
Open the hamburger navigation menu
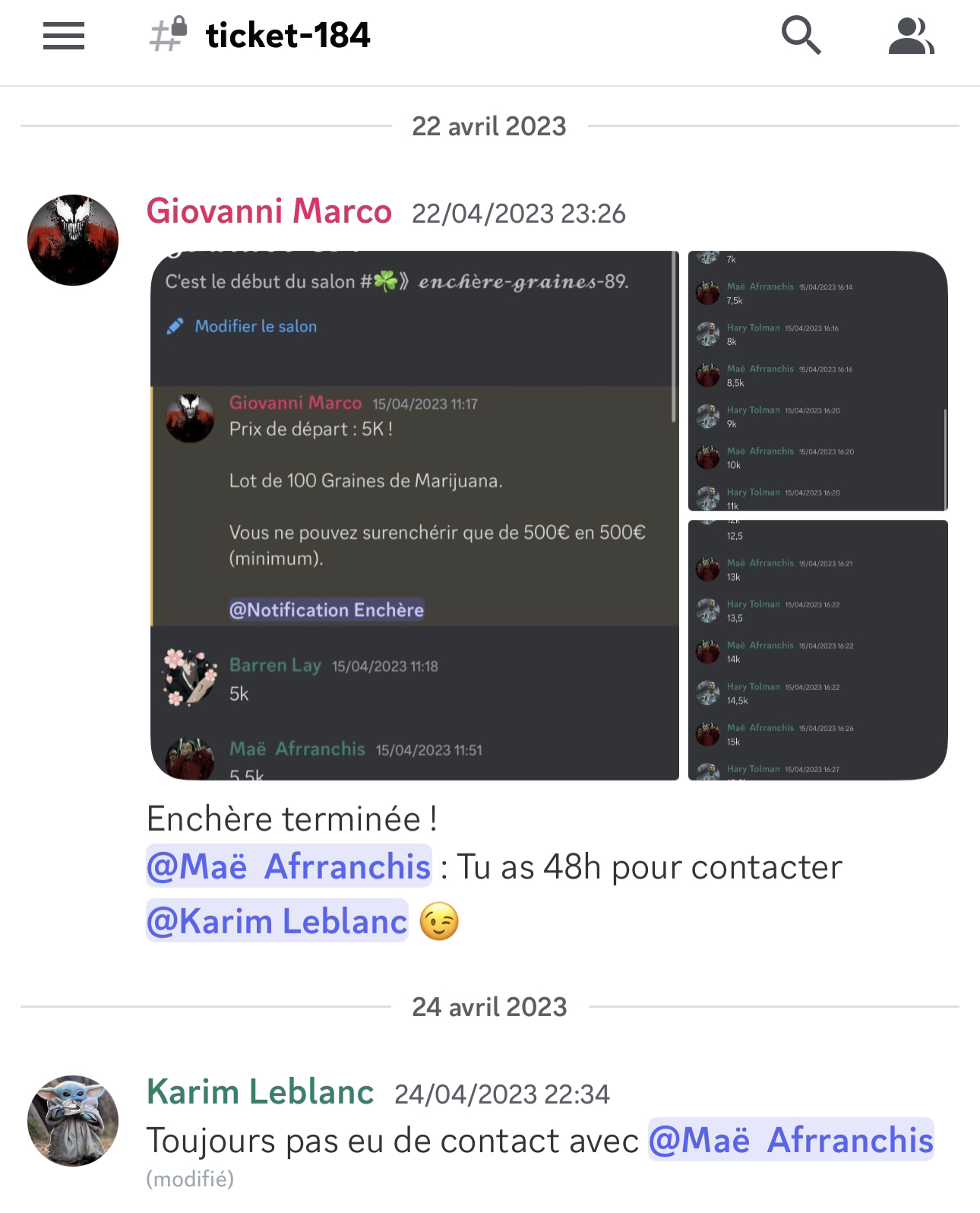(64, 36)
